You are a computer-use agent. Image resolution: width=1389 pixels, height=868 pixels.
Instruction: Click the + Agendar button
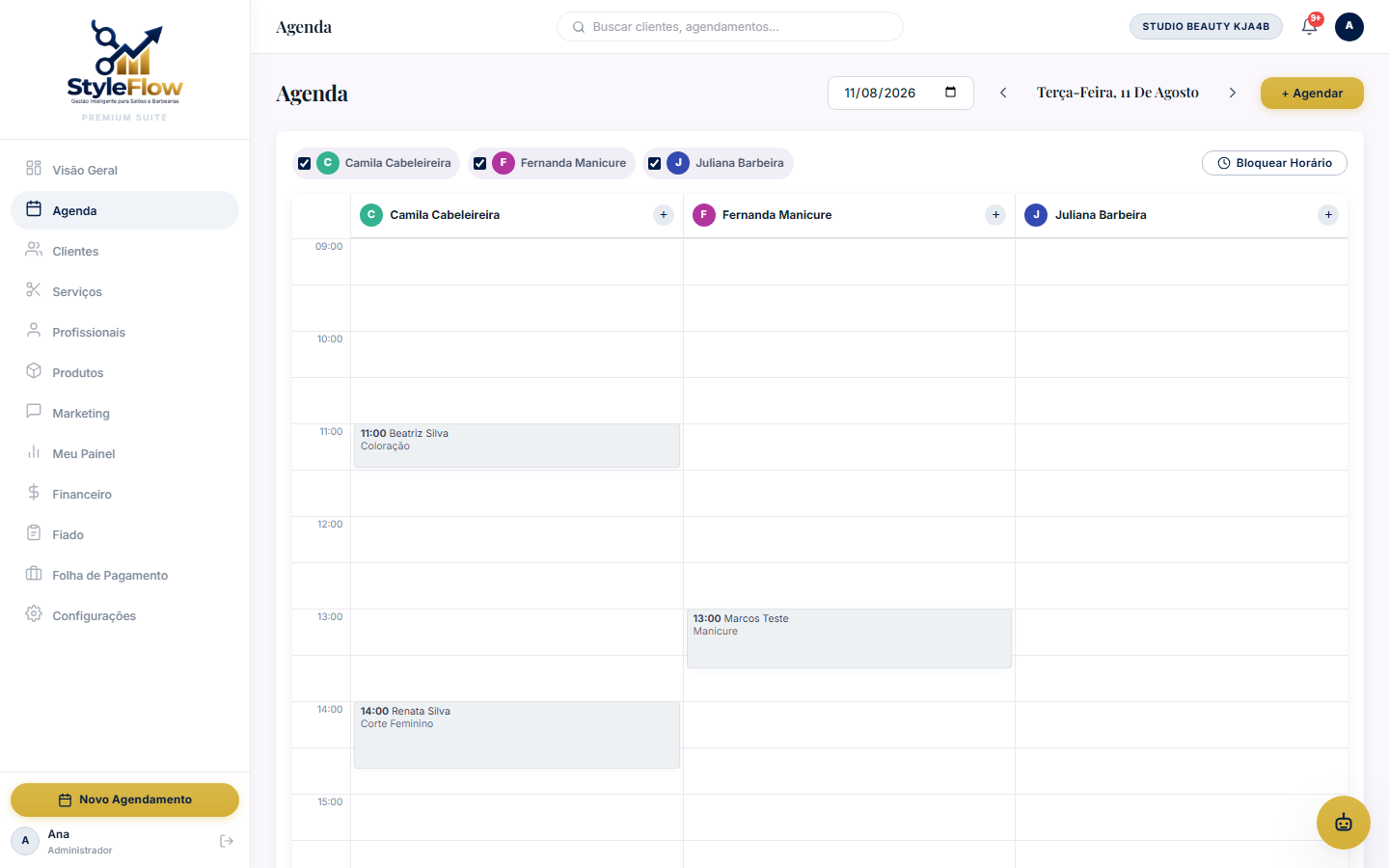(x=1312, y=93)
